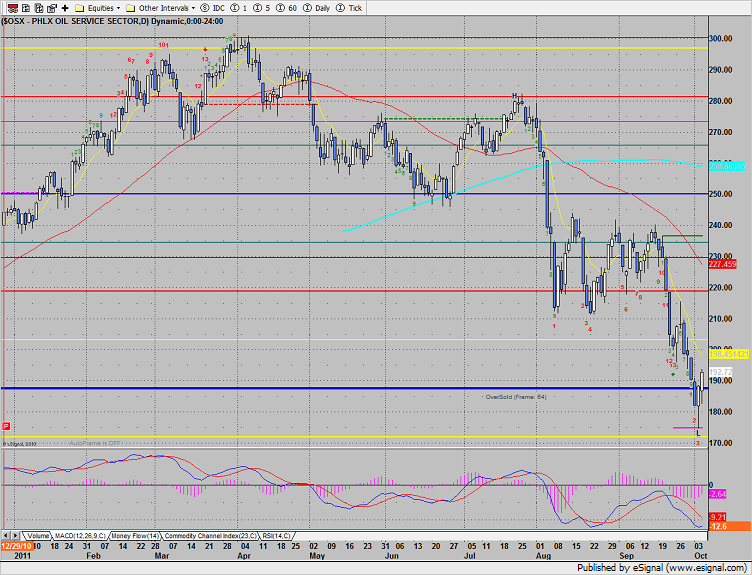
Task: Click the OverSold (Frame: 64) annotation
Action: coord(516,397)
